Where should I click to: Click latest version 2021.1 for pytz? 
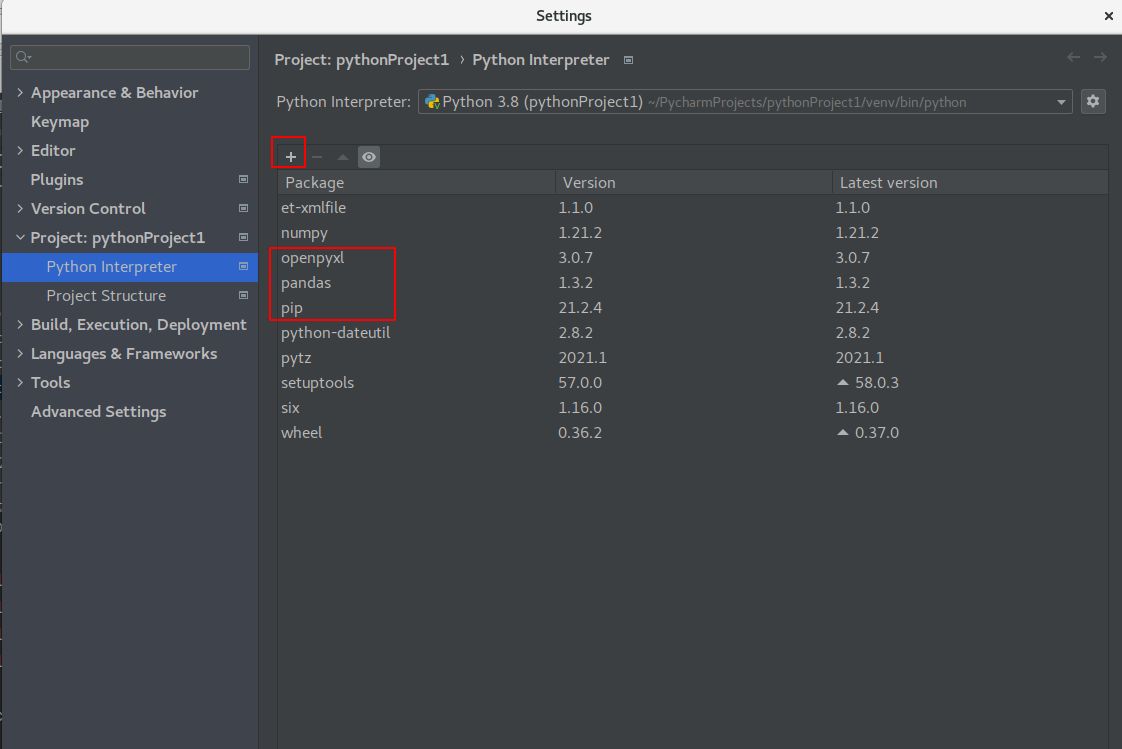tap(859, 358)
